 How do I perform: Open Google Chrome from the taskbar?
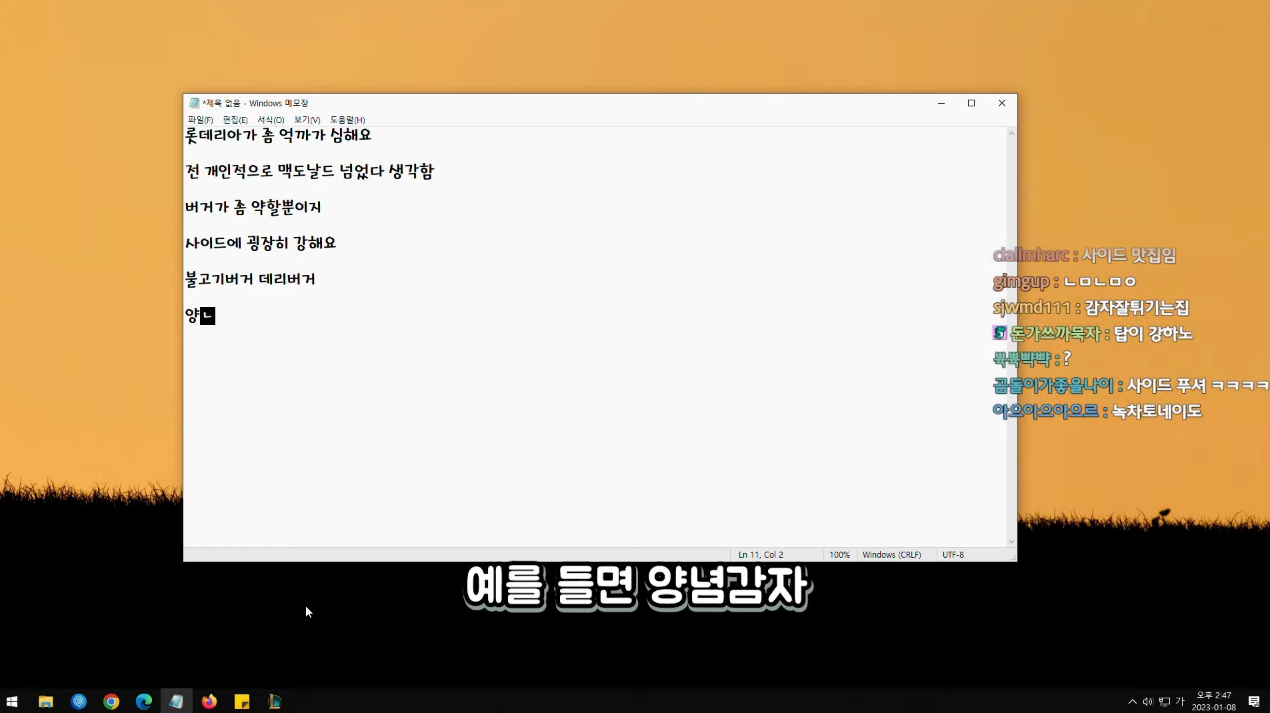coord(111,701)
